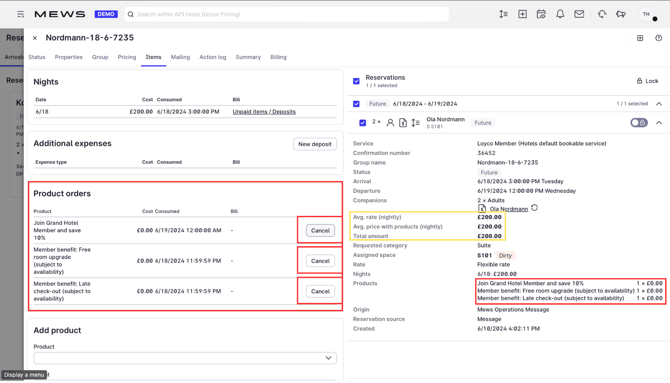Click the Lock button

click(648, 81)
